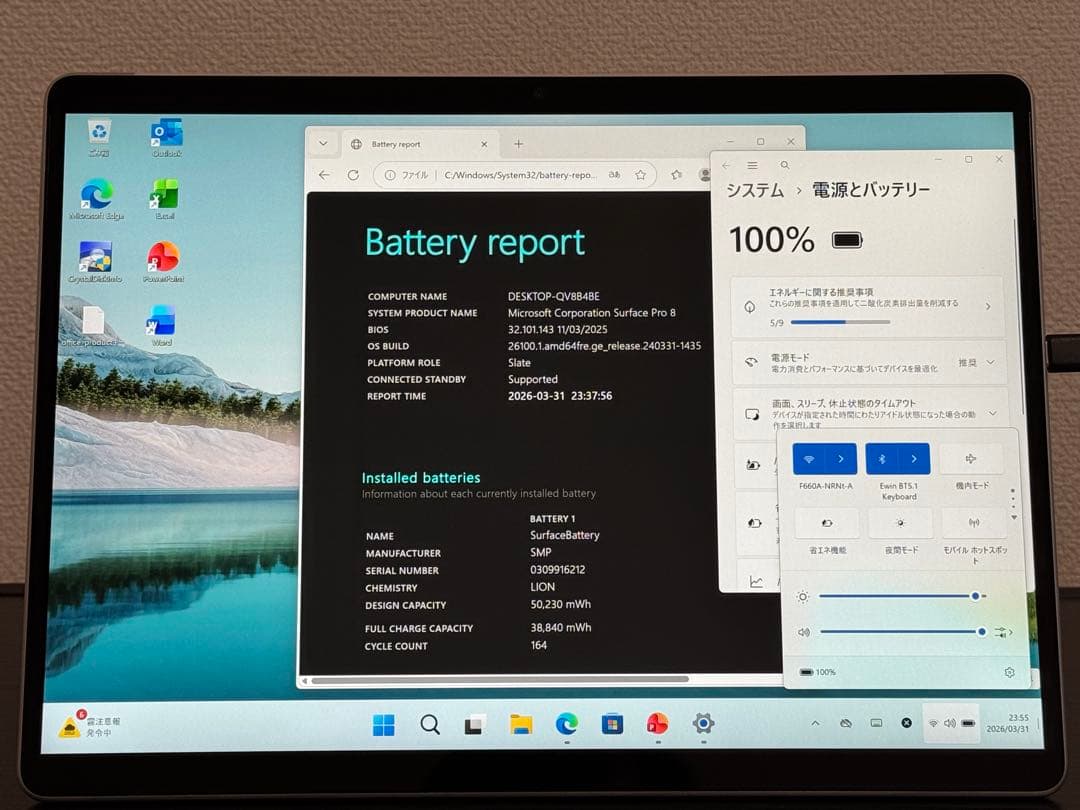Adjust the volume slider
The height and width of the screenshot is (810, 1080).
[903, 632]
